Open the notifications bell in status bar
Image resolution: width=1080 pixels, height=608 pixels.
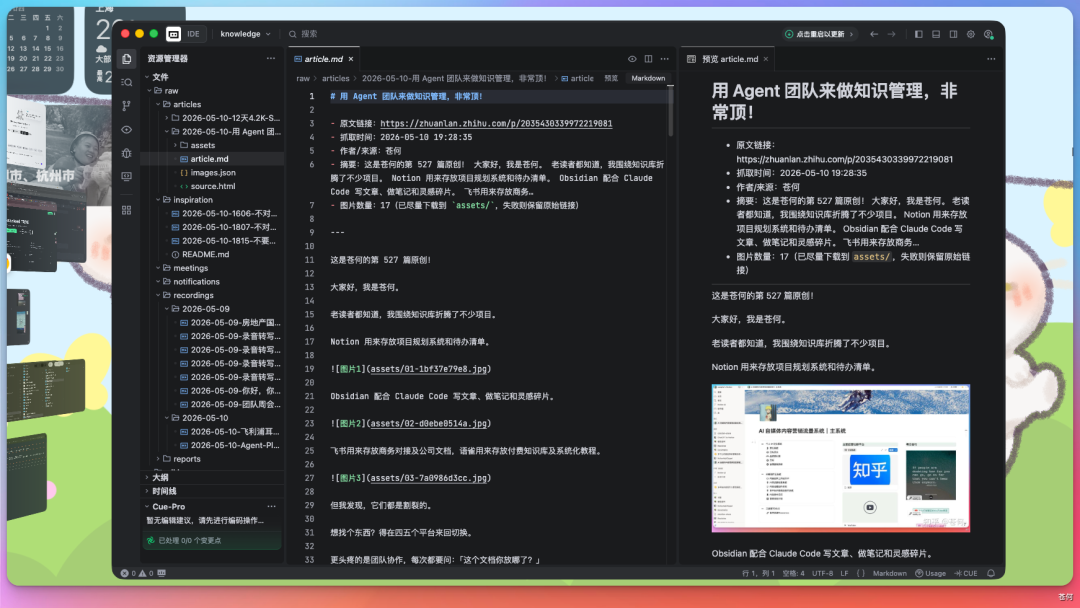pos(991,573)
